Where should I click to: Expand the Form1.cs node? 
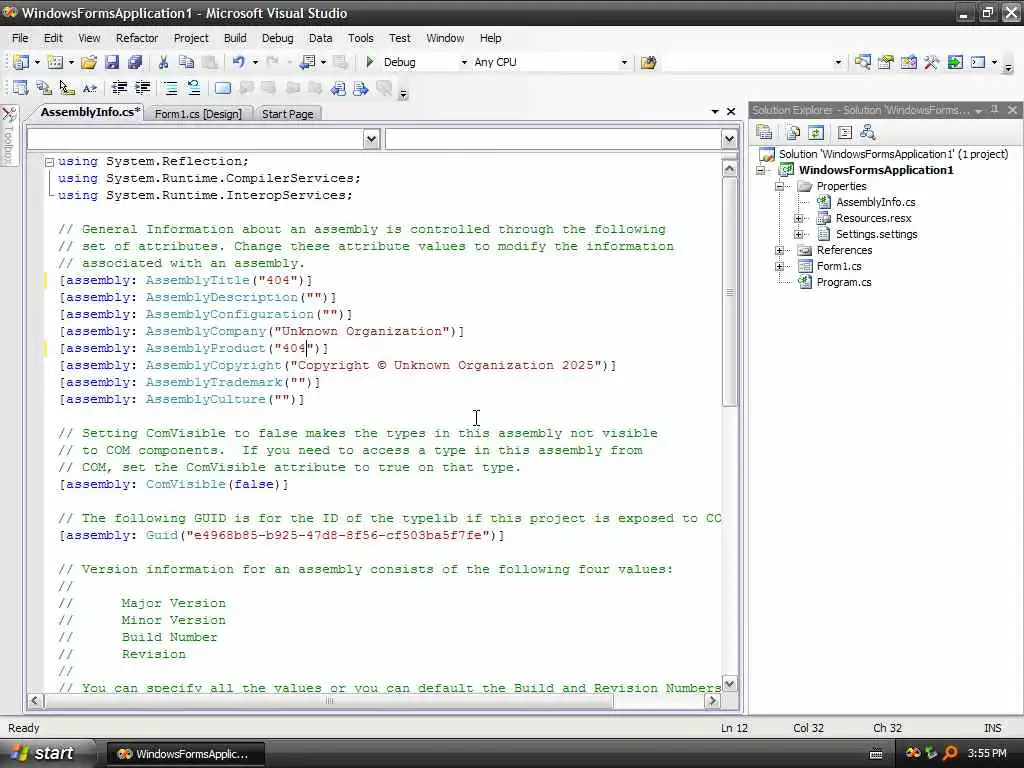pos(779,266)
